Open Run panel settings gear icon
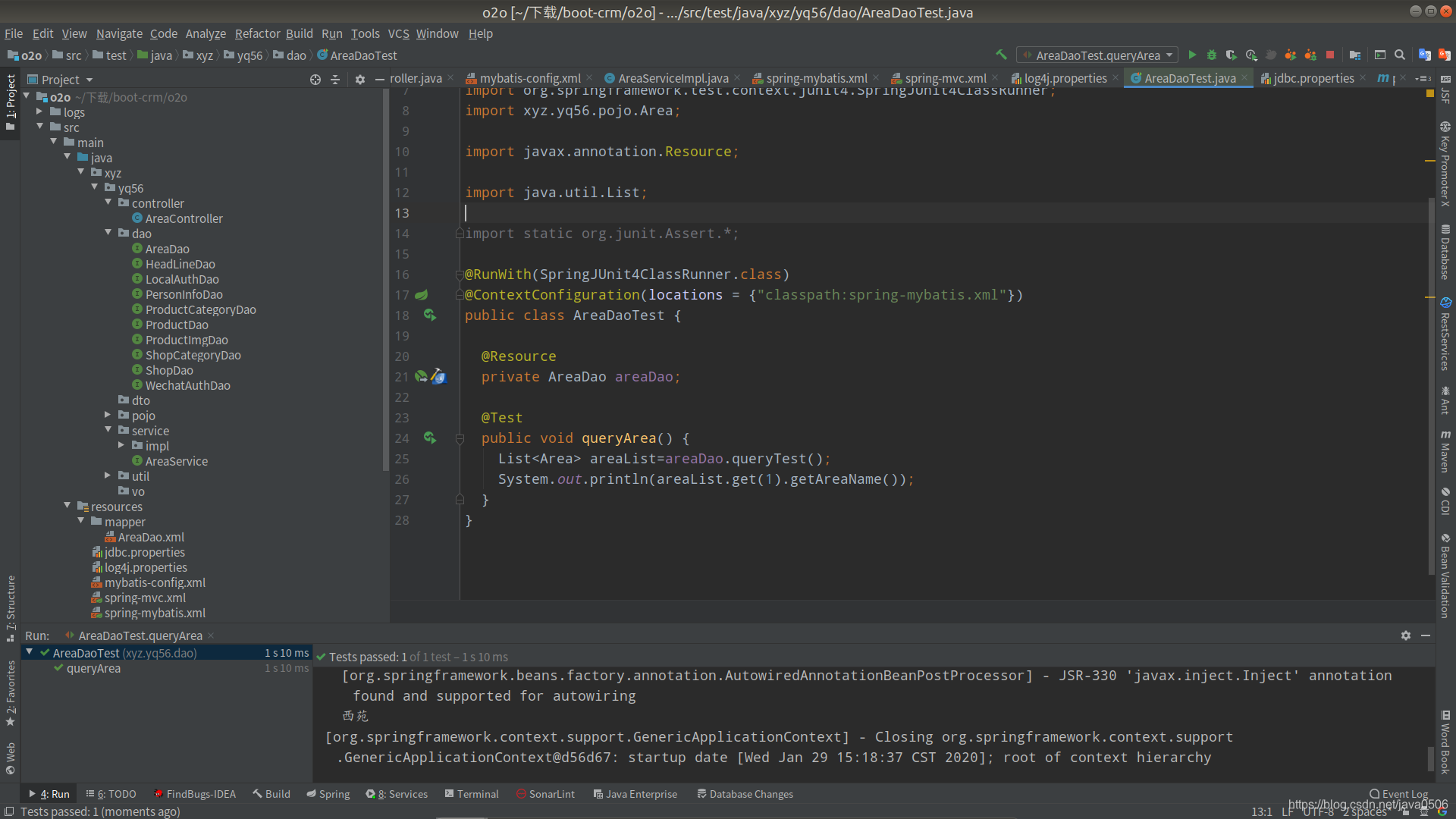The width and height of the screenshot is (1456, 819). tap(1406, 635)
